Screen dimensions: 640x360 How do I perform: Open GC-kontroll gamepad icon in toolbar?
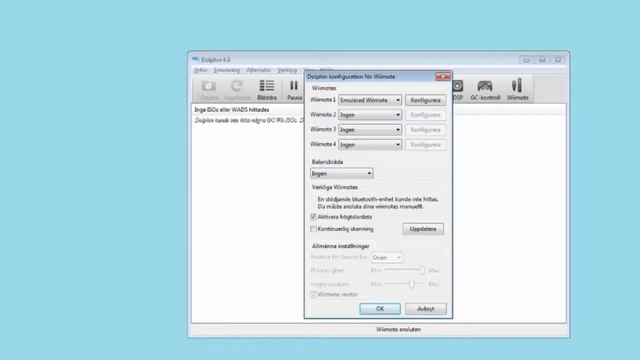click(x=485, y=90)
